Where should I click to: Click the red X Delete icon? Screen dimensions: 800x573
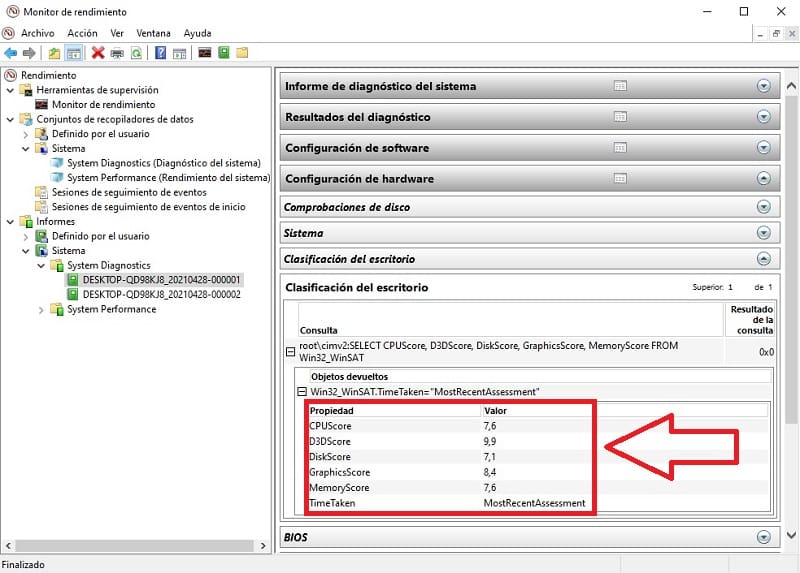click(98, 53)
